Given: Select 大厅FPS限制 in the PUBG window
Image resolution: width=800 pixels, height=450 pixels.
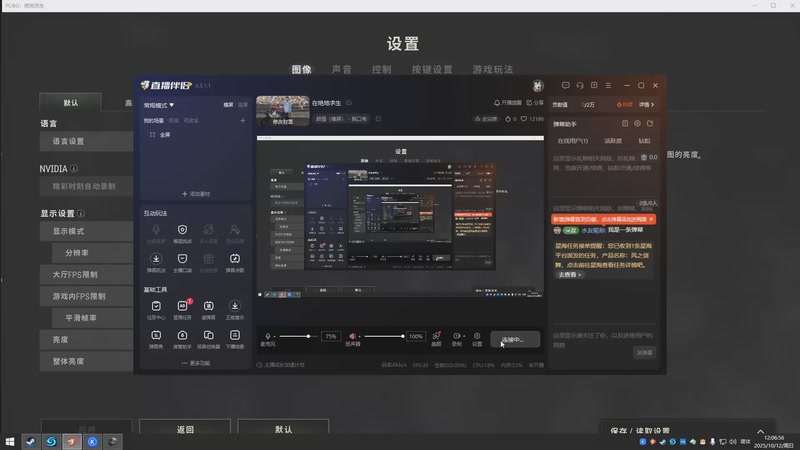Looking at the screenshot, I should [x=87, y=274].
